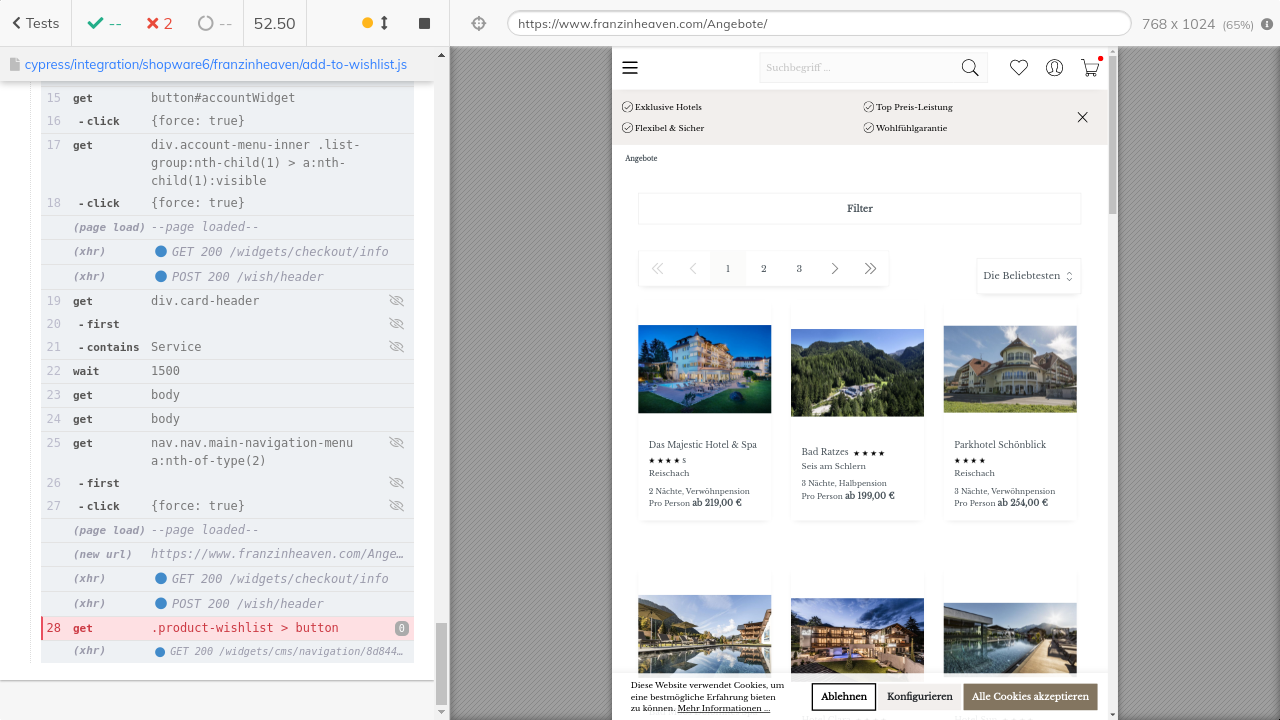Go to pagination page 3
The width and height of the screenshot is (1280, 720).
click(x=799, y=269)
